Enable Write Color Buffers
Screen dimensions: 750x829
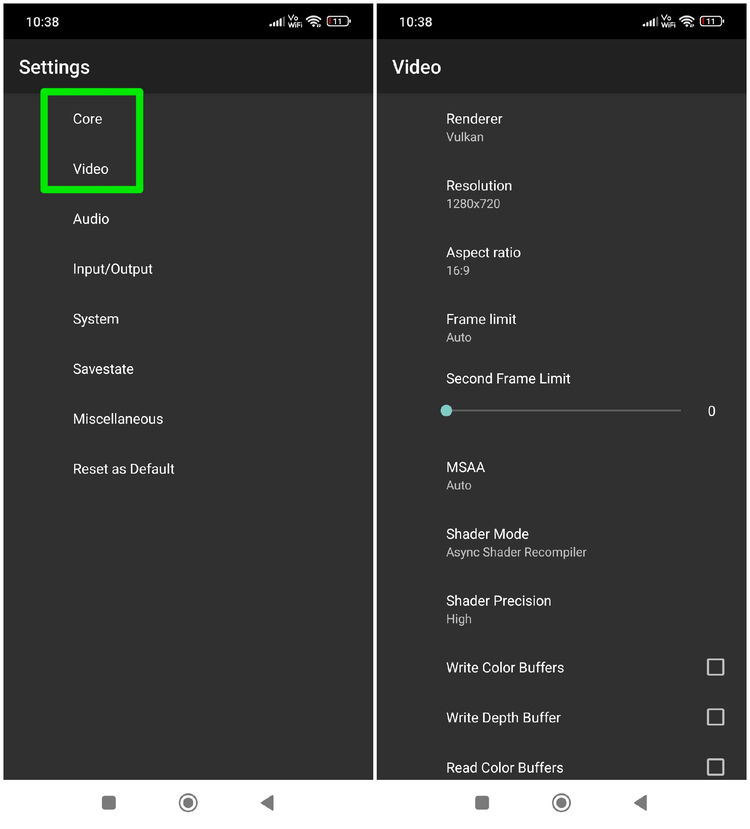tap(715, 667)
